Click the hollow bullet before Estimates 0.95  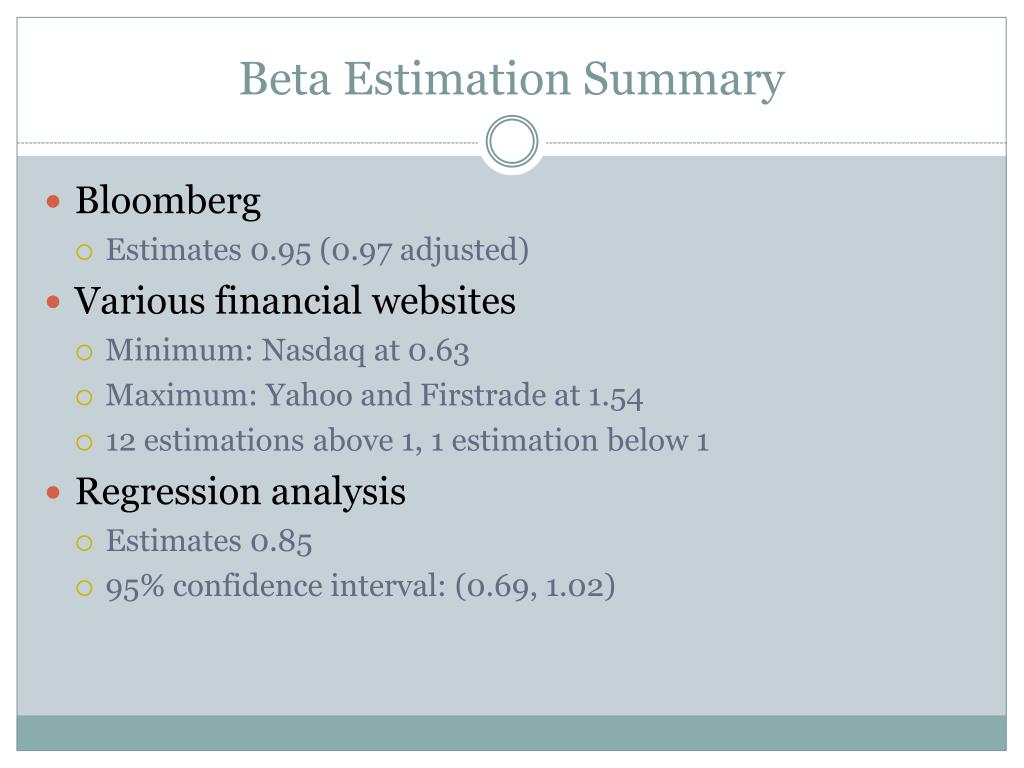(84, 252)
